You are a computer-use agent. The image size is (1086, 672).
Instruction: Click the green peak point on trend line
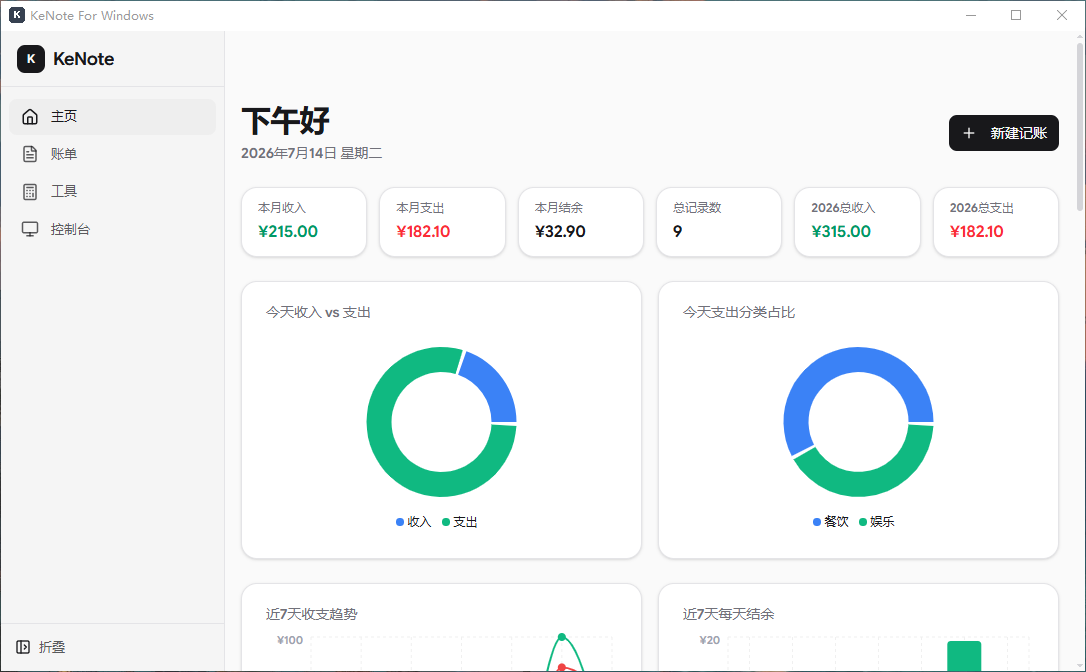(x=562, y=637)
